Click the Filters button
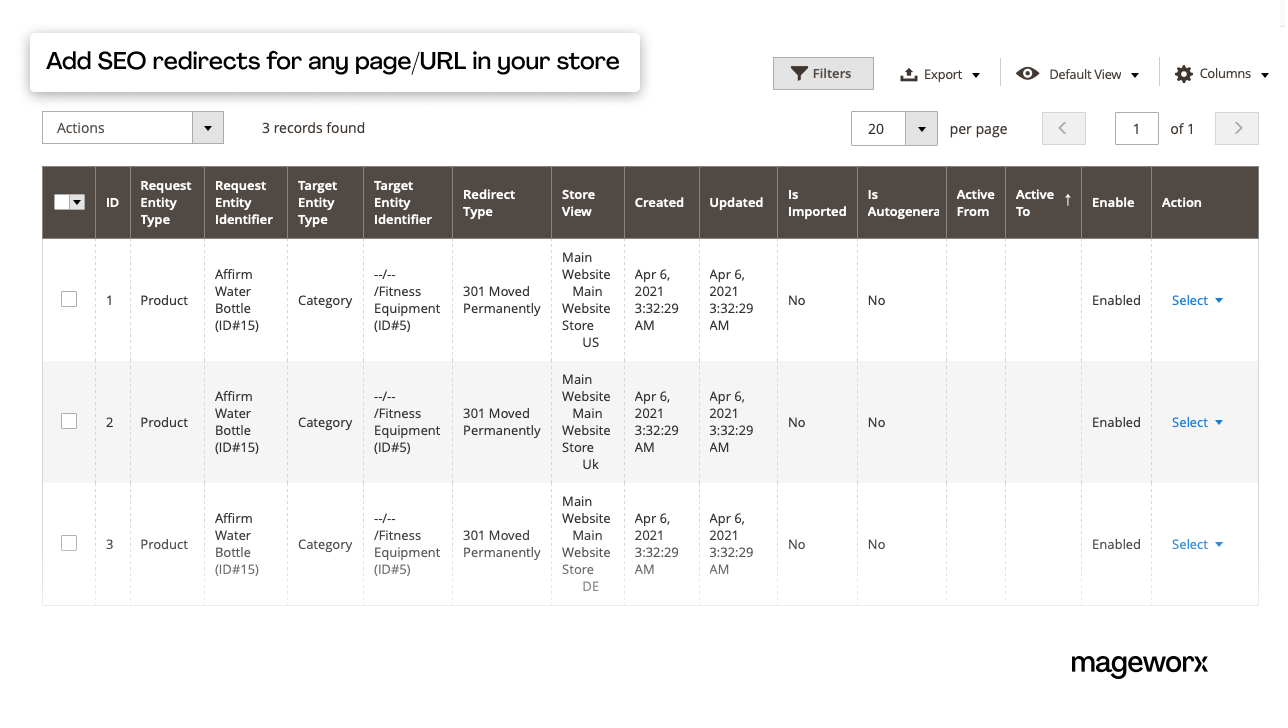1288x728 pixels. [823, 73]
